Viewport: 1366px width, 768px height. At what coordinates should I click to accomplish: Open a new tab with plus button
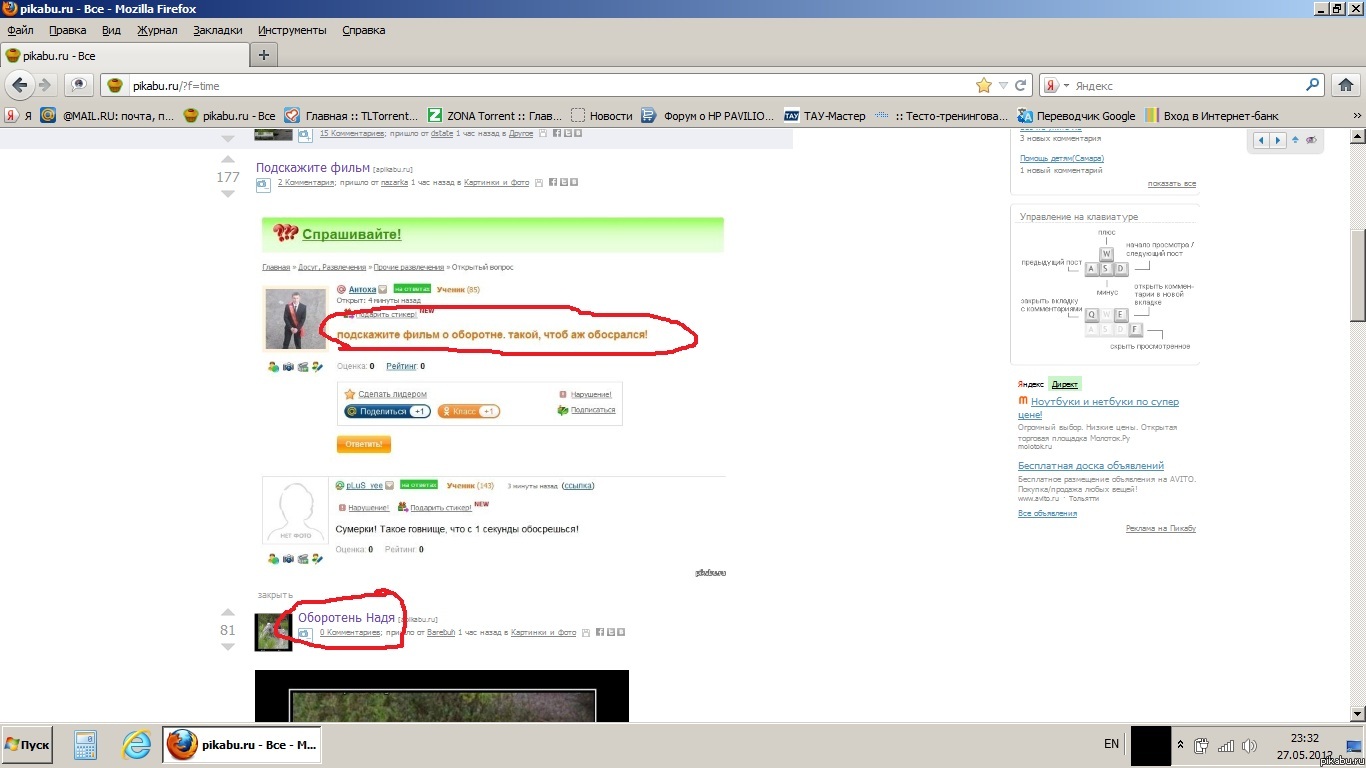click(x=263, y=55)
